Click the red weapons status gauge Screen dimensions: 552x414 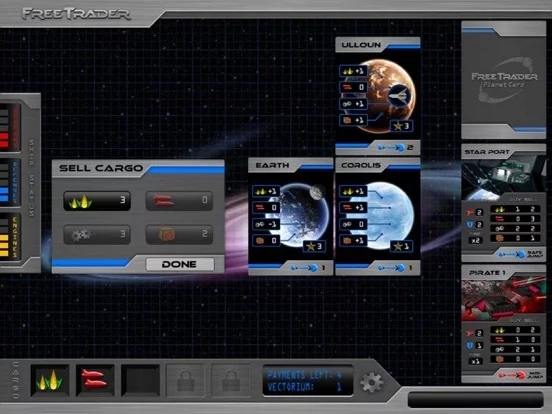10,127
